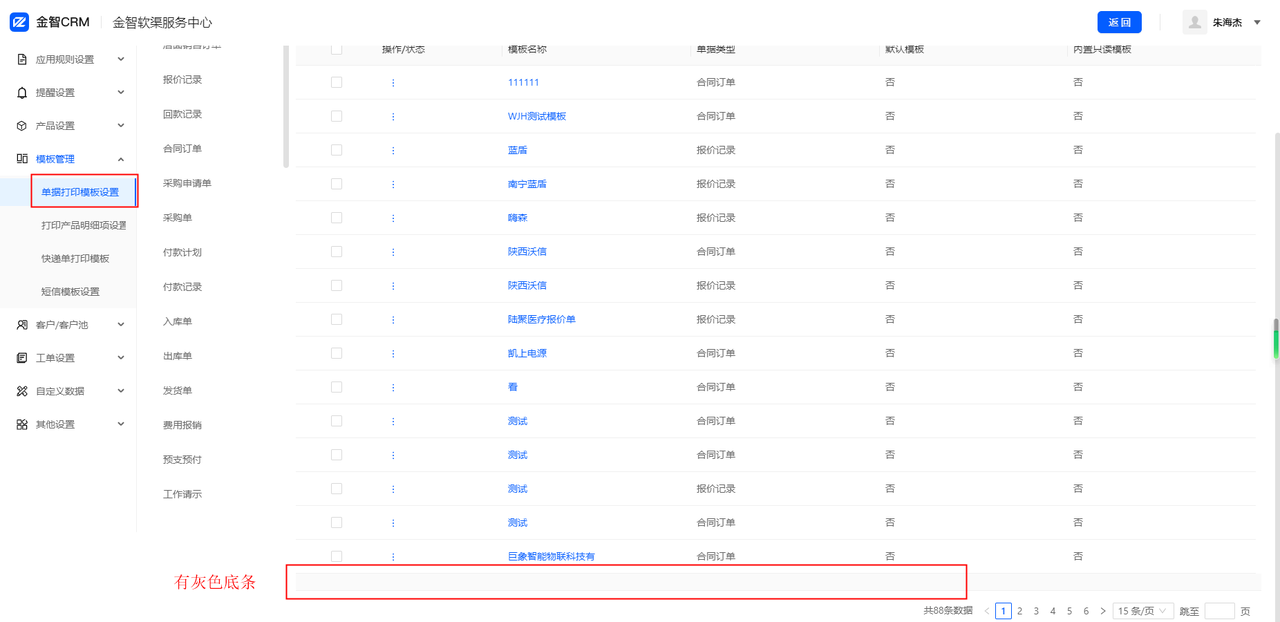Open the three-dot menu for WJH测试模板

(393, 116)
